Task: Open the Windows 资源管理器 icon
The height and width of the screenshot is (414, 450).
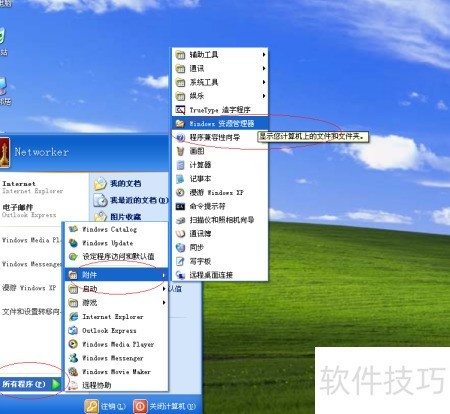Action: pyautogui.click(x=180, y=124)
